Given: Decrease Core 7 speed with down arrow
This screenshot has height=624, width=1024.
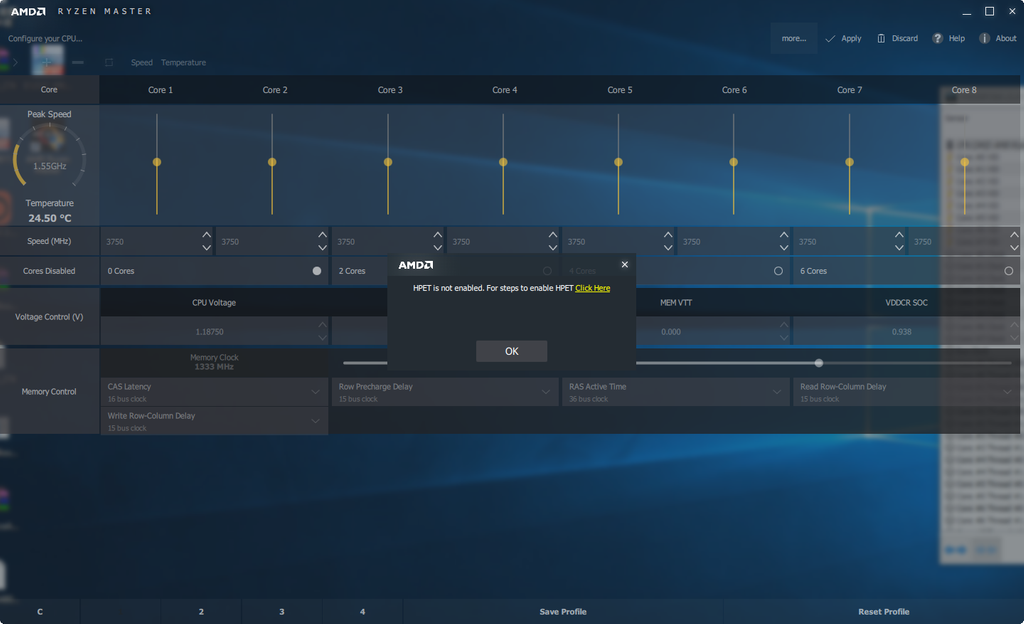Looking at the screenshot, I should pyautogui.click(x=899, y=248).
